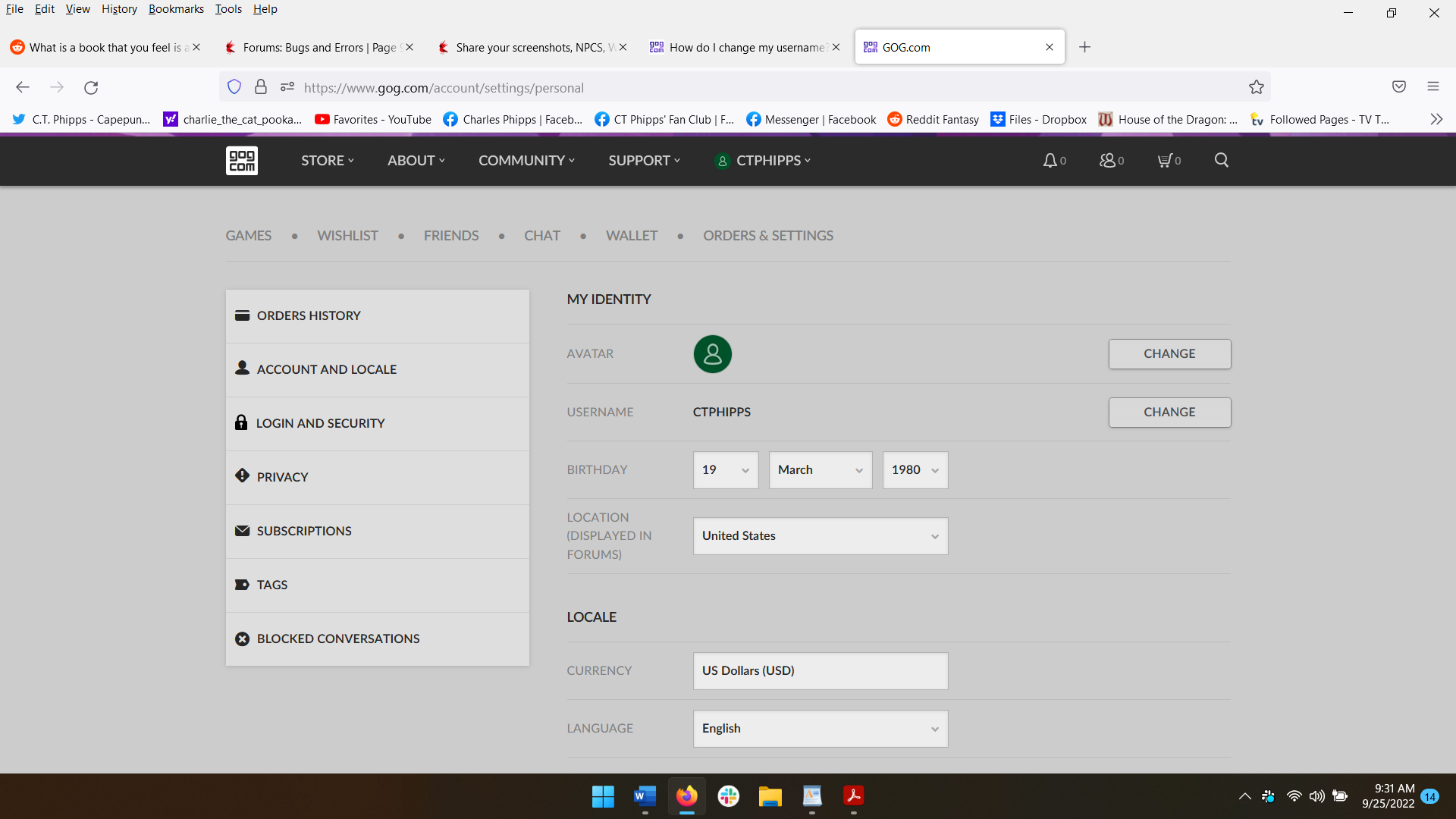This screenshot has height=819, width=1456.
Task: Click the US Dollars currency field
Action: 821,671
